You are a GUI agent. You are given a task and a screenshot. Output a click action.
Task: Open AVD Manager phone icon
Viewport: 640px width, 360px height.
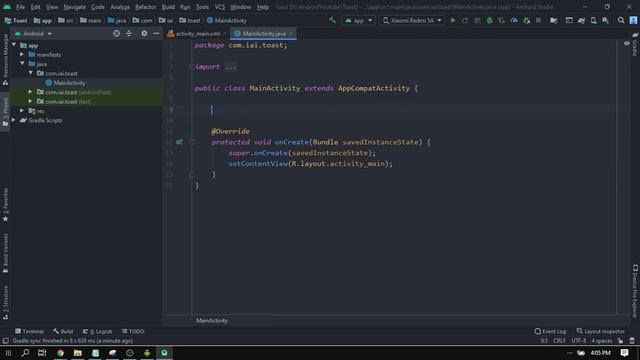(593, 20)
